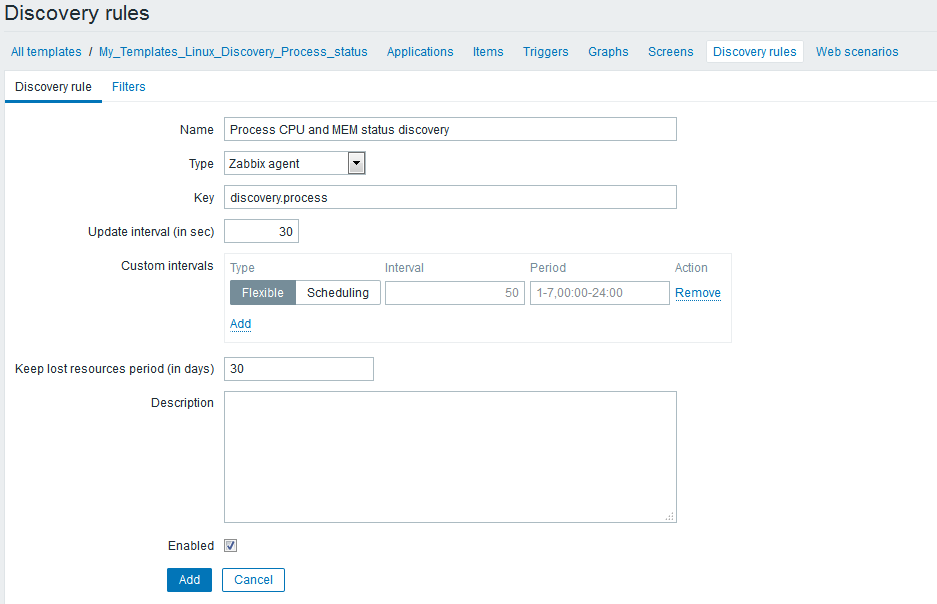Go to the Graphs tab

608,52
